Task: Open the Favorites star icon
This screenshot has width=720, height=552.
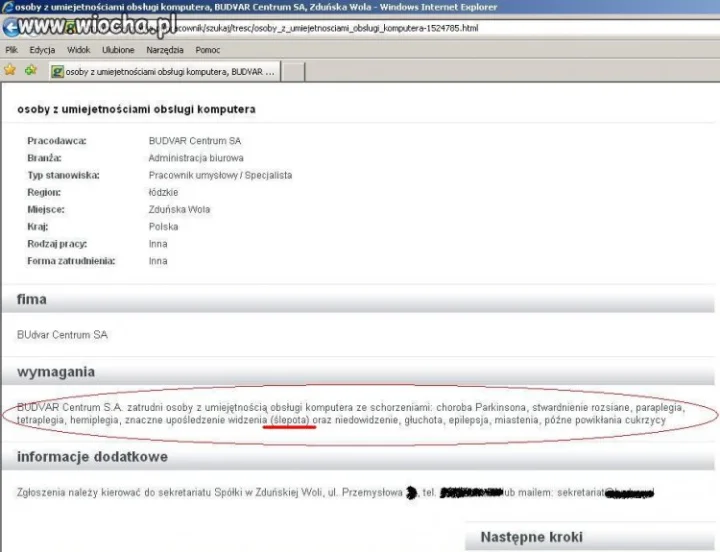Action: click(x=10, y=70)
